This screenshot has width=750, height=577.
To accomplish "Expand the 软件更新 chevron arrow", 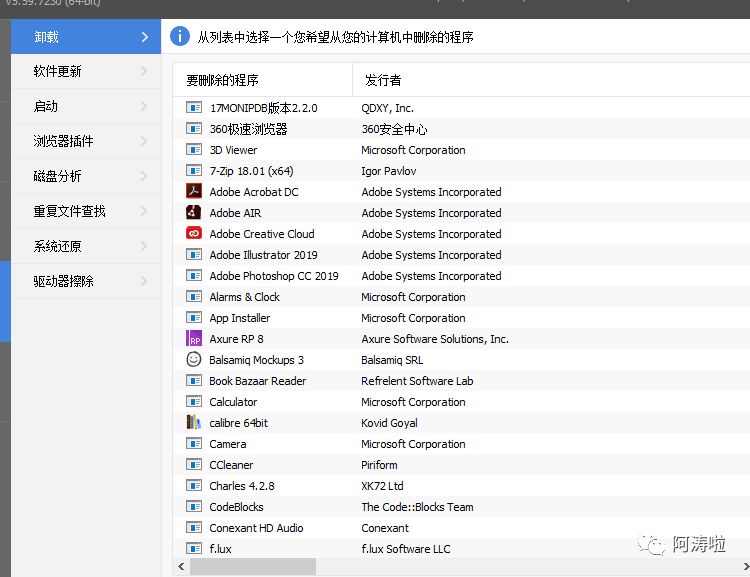I will tap(144, 71).
